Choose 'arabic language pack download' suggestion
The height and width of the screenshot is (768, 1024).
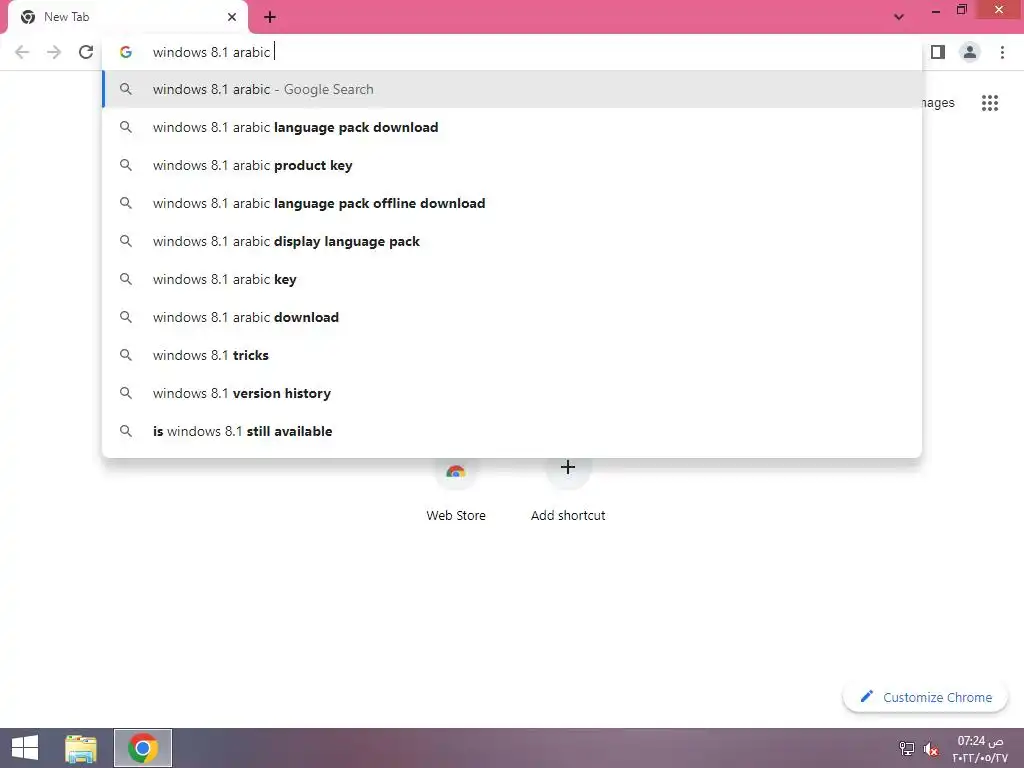(512, 127)
